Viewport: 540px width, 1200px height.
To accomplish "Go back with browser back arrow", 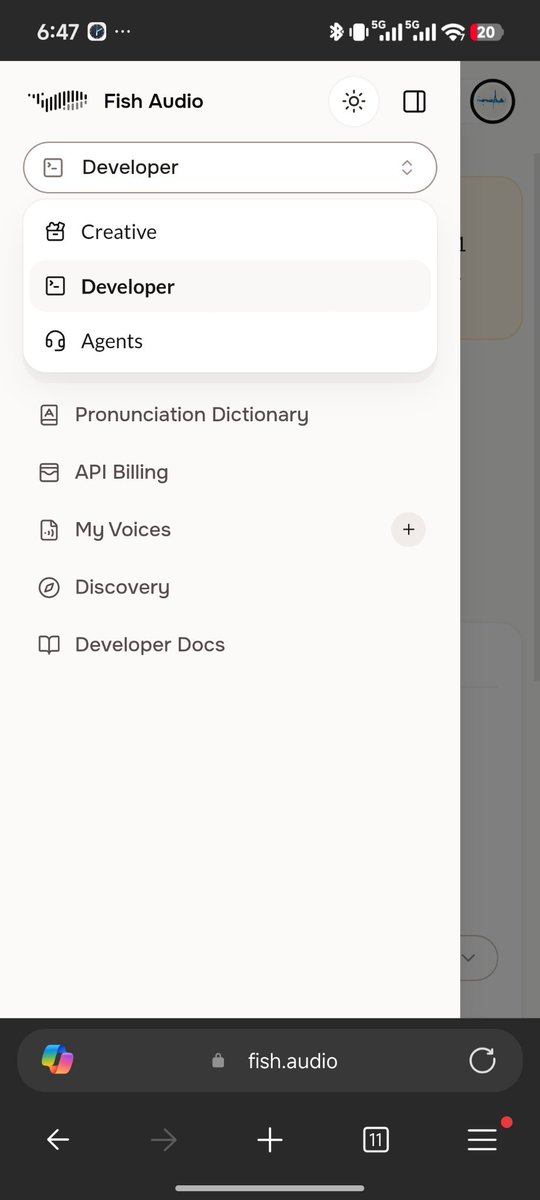I will [x=57, y=1139].
